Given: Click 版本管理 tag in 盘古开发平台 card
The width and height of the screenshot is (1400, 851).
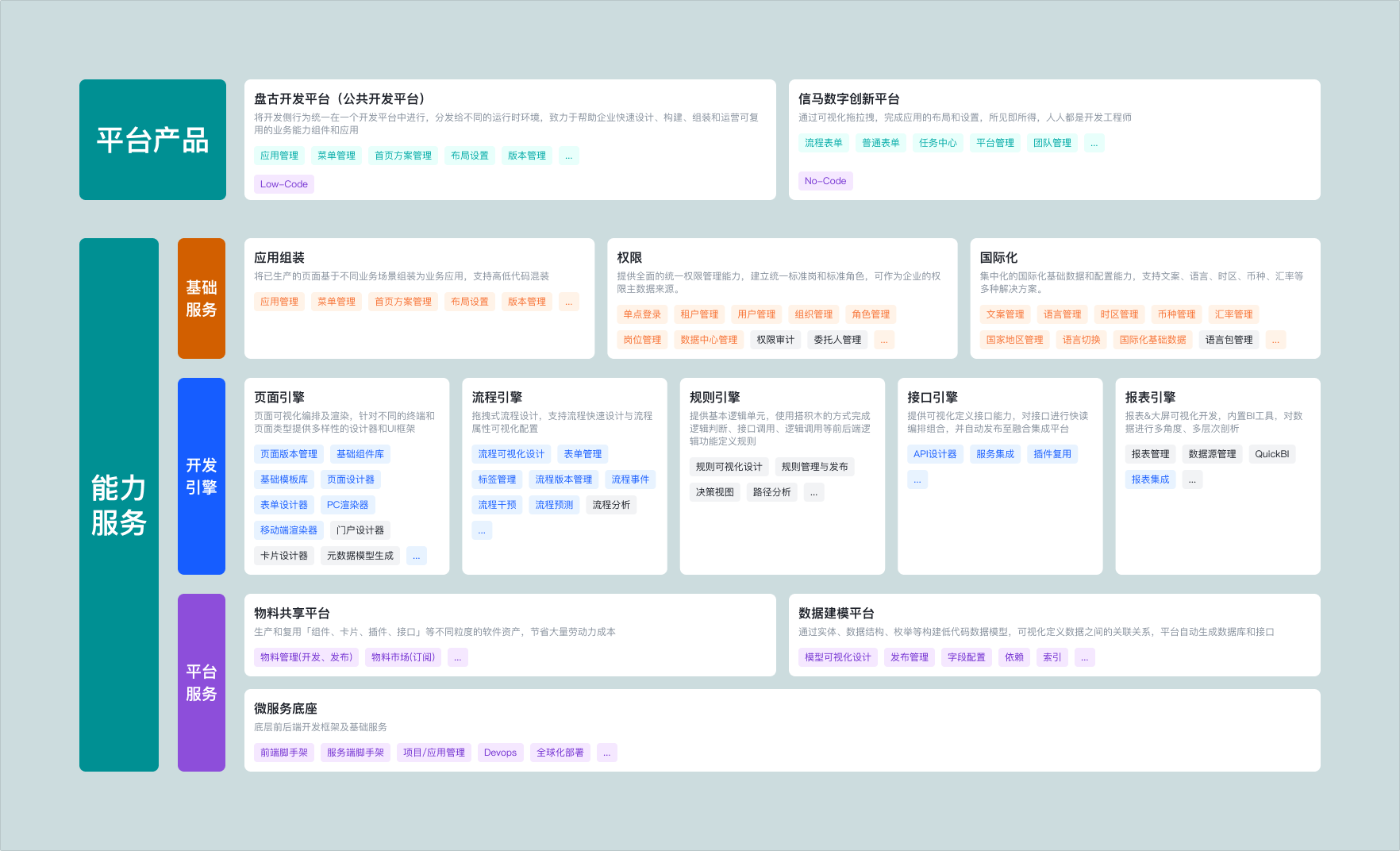Looking at the screenshot, I should tap(527, 156).
